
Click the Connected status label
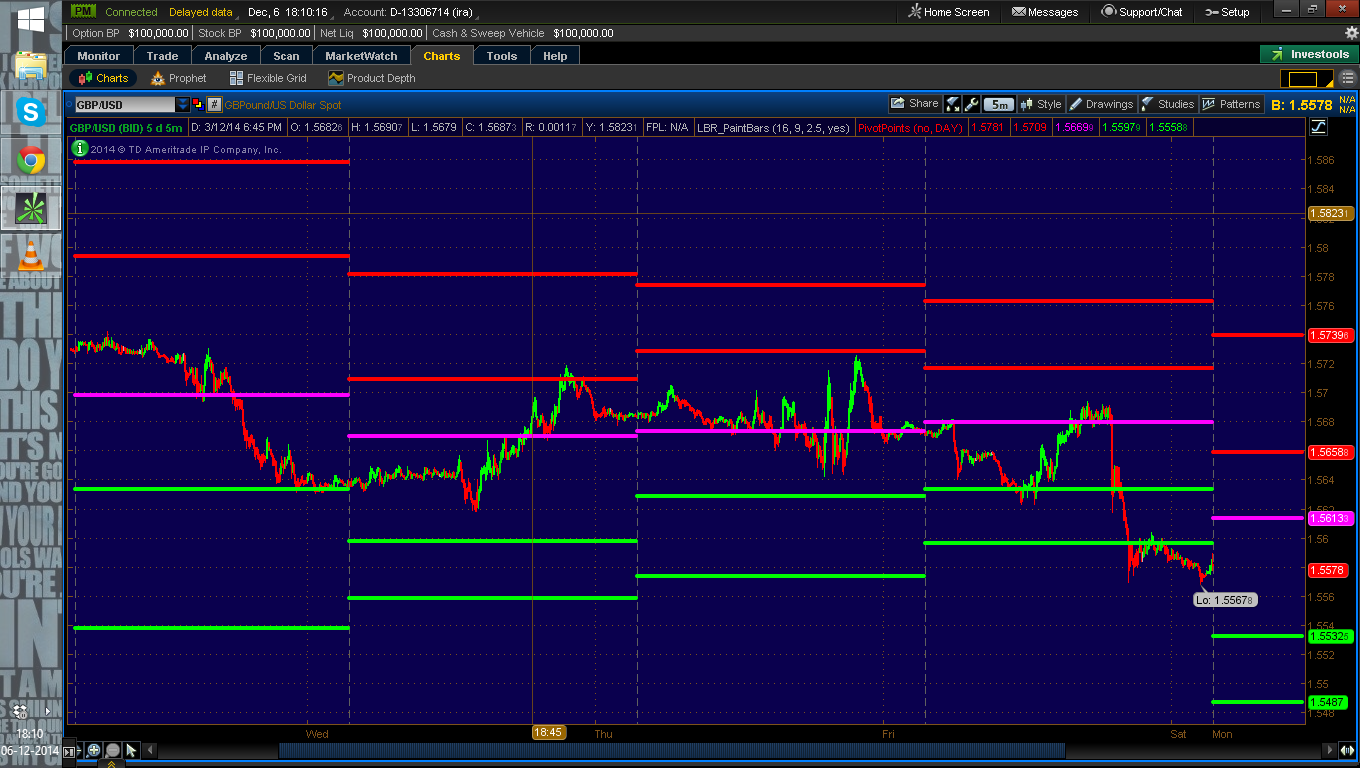tap(131, 12)
